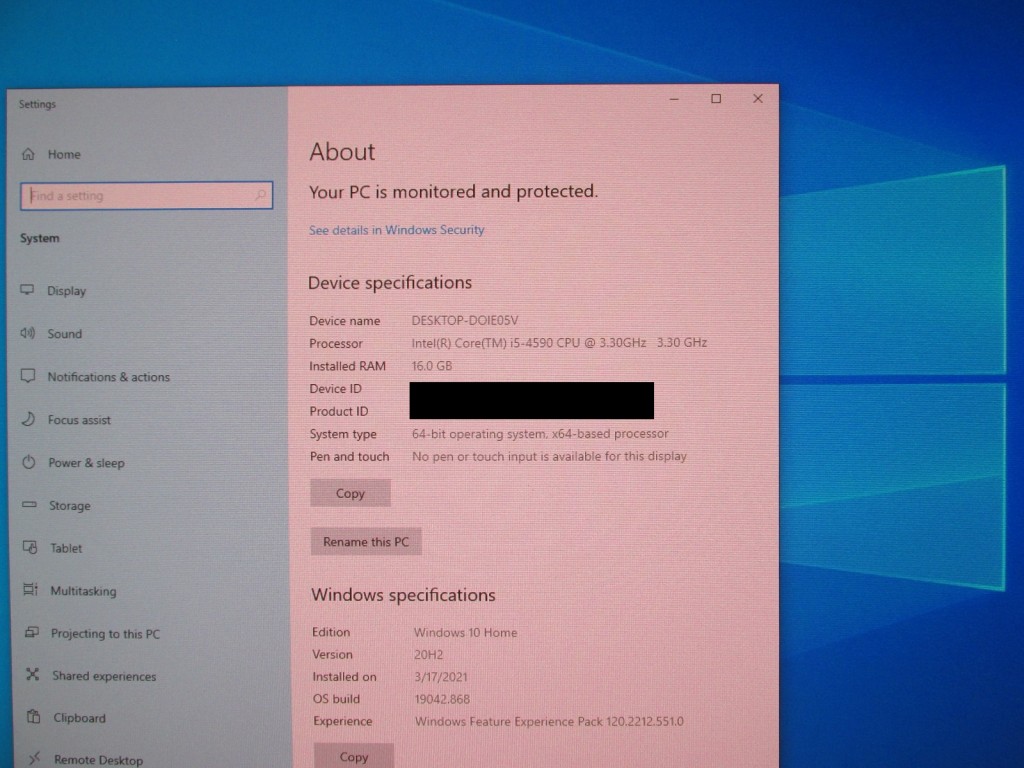1024x768 pixels.
Task: Click the System type label
Action: pos(343,434)
